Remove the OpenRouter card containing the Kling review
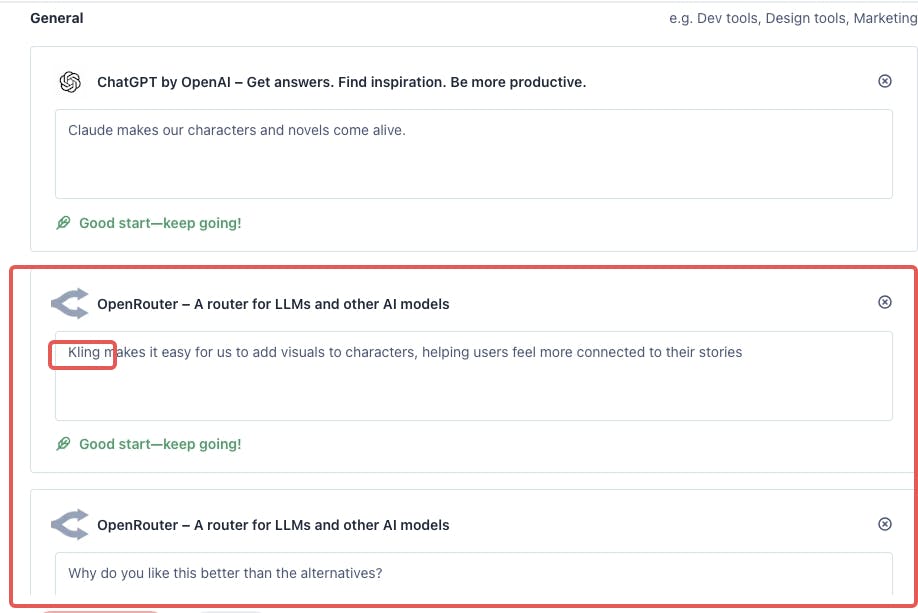 click(885, 302)
